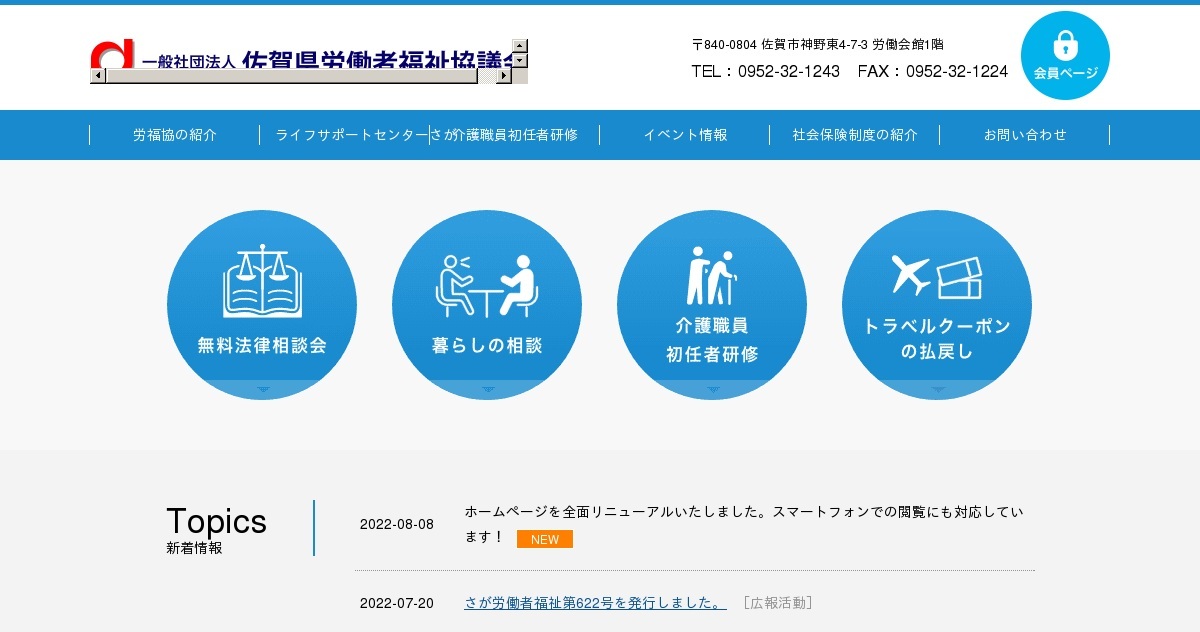Screen dimensions: 1200x632
Task: Click logo frame scroll-right arrow
Action: click(504, 75)
